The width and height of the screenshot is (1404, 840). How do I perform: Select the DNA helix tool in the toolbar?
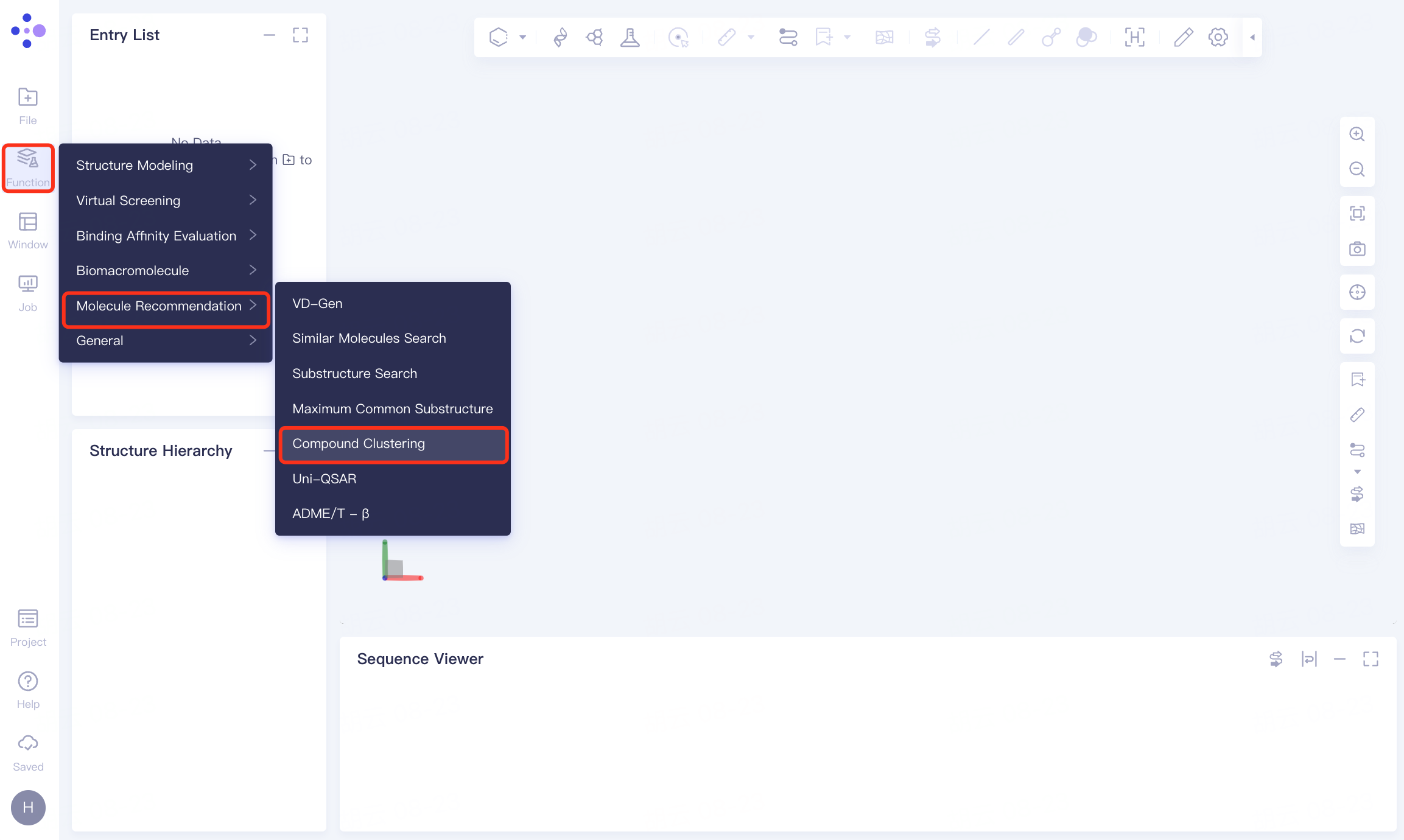559,37
